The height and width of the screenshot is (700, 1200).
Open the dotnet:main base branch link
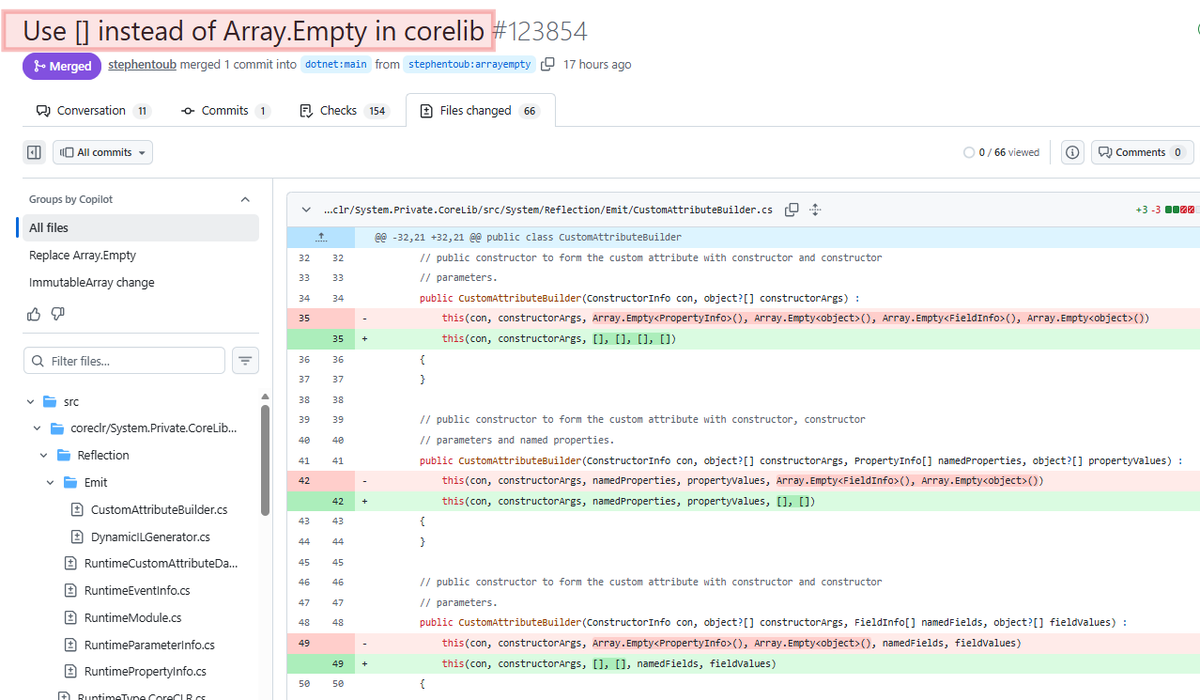[x=336, y=64]
